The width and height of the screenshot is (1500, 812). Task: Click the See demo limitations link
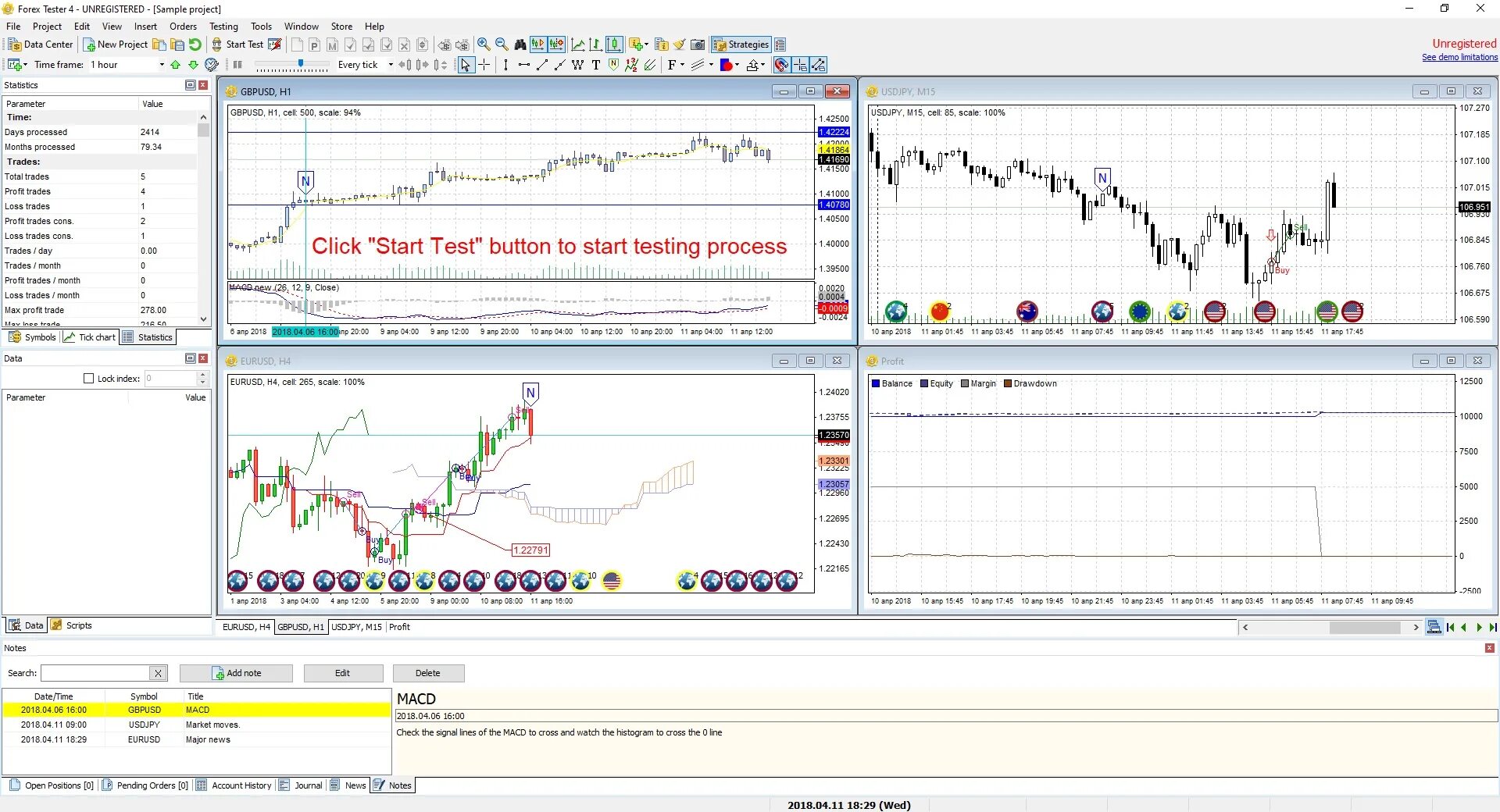click(x=1459, y=57)
